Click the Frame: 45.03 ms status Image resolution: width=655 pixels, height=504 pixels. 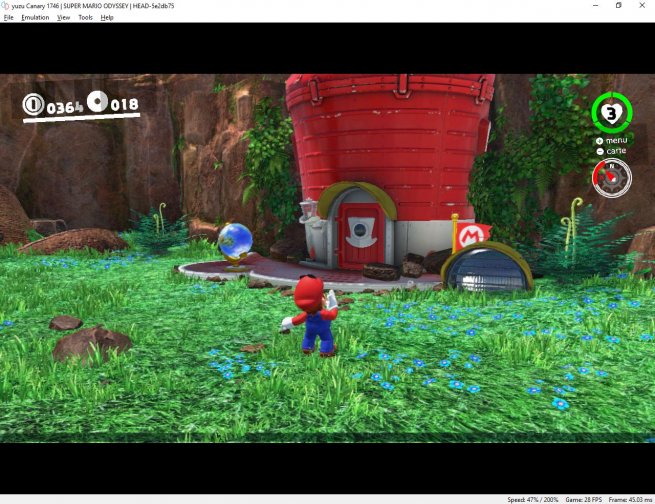630,499
